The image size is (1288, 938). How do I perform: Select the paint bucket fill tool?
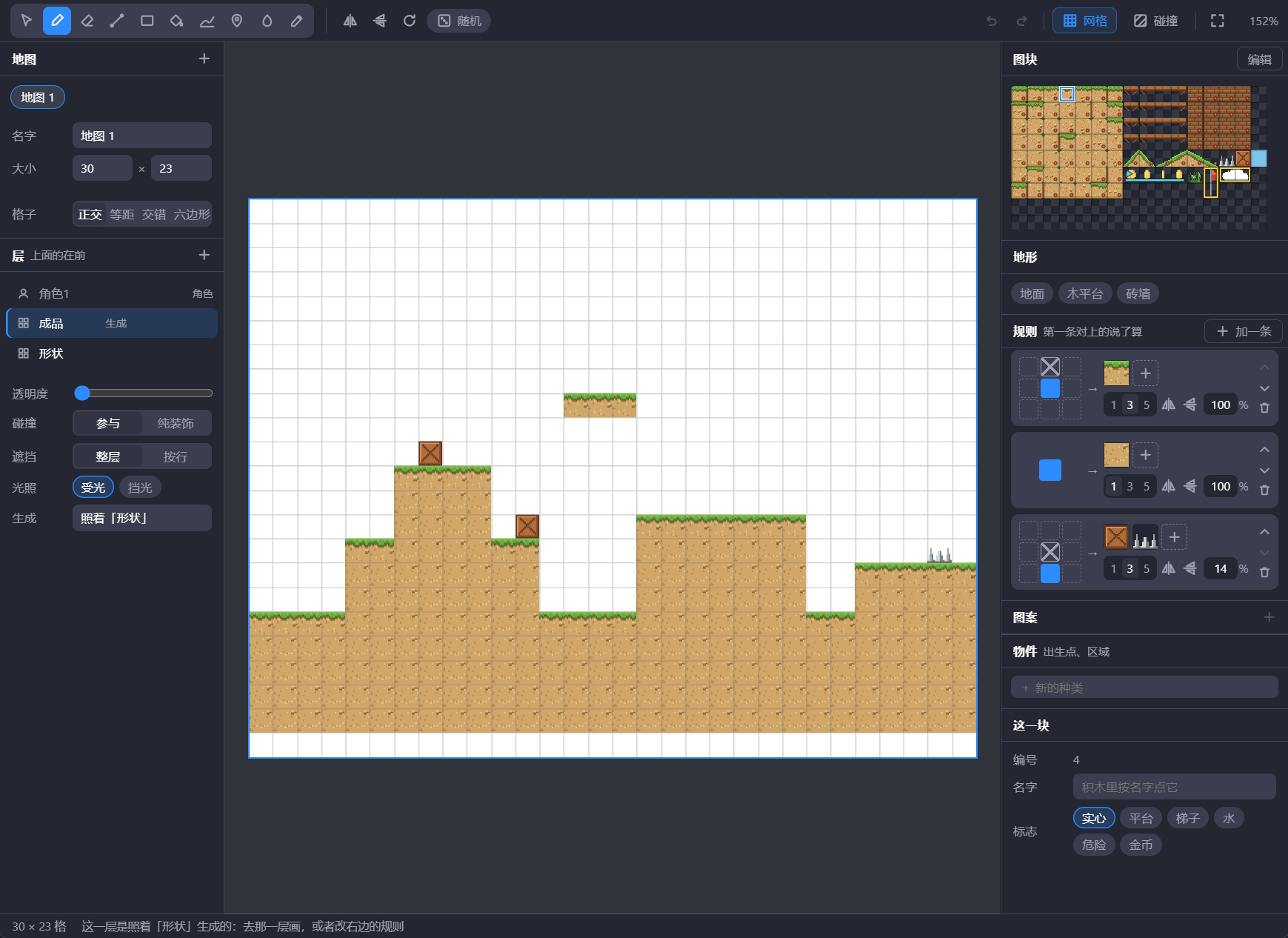coord(177,21)
